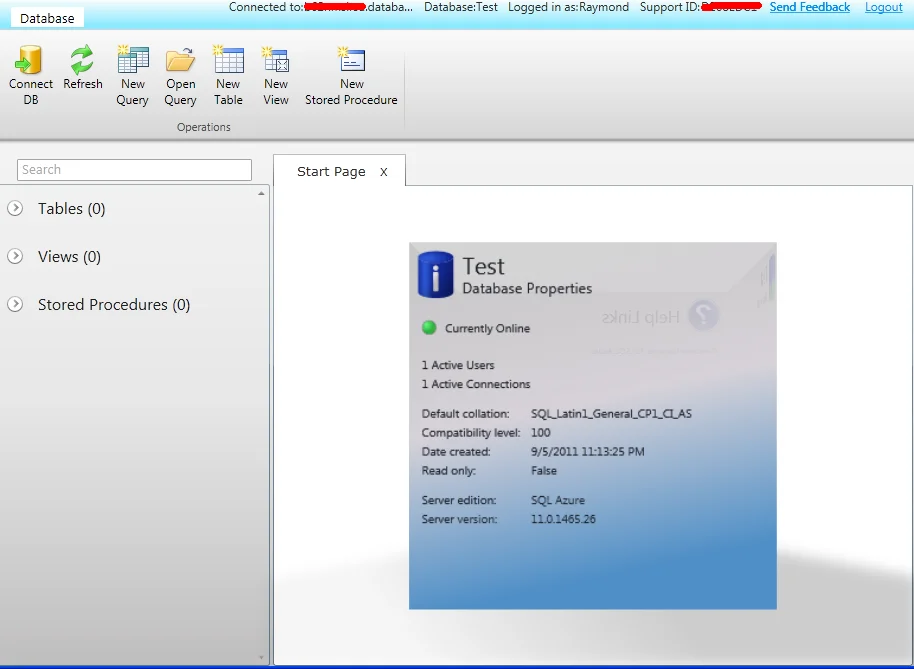Switch to the Database ribbon tab

tap(47, 18)
